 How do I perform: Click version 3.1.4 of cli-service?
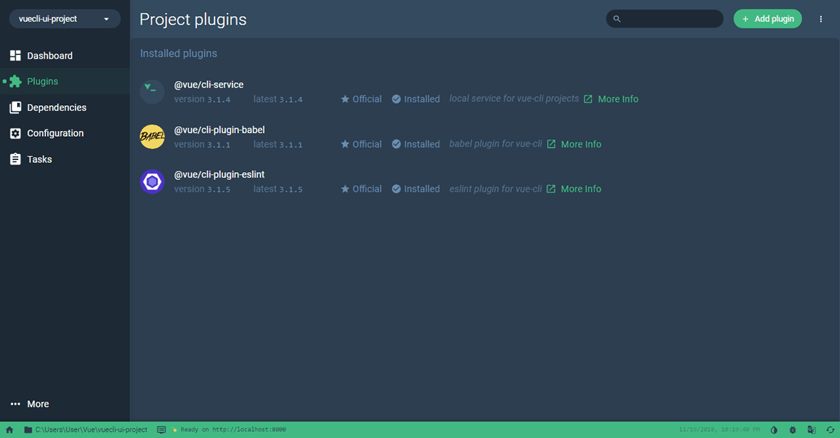pyautogui.click(x=202, y=99)
